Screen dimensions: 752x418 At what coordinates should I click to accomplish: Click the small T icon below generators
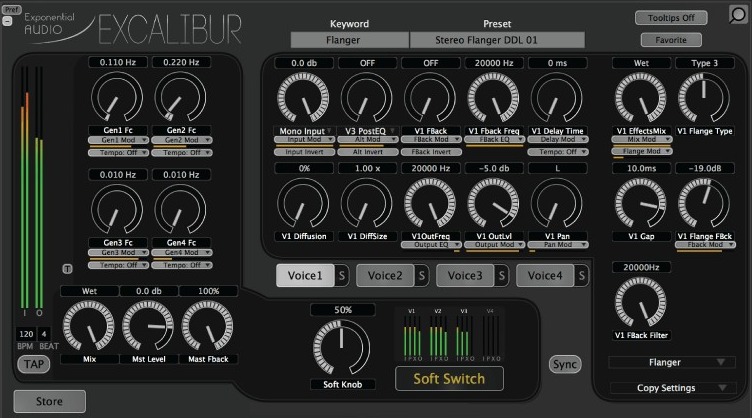(x=67, y=268)
